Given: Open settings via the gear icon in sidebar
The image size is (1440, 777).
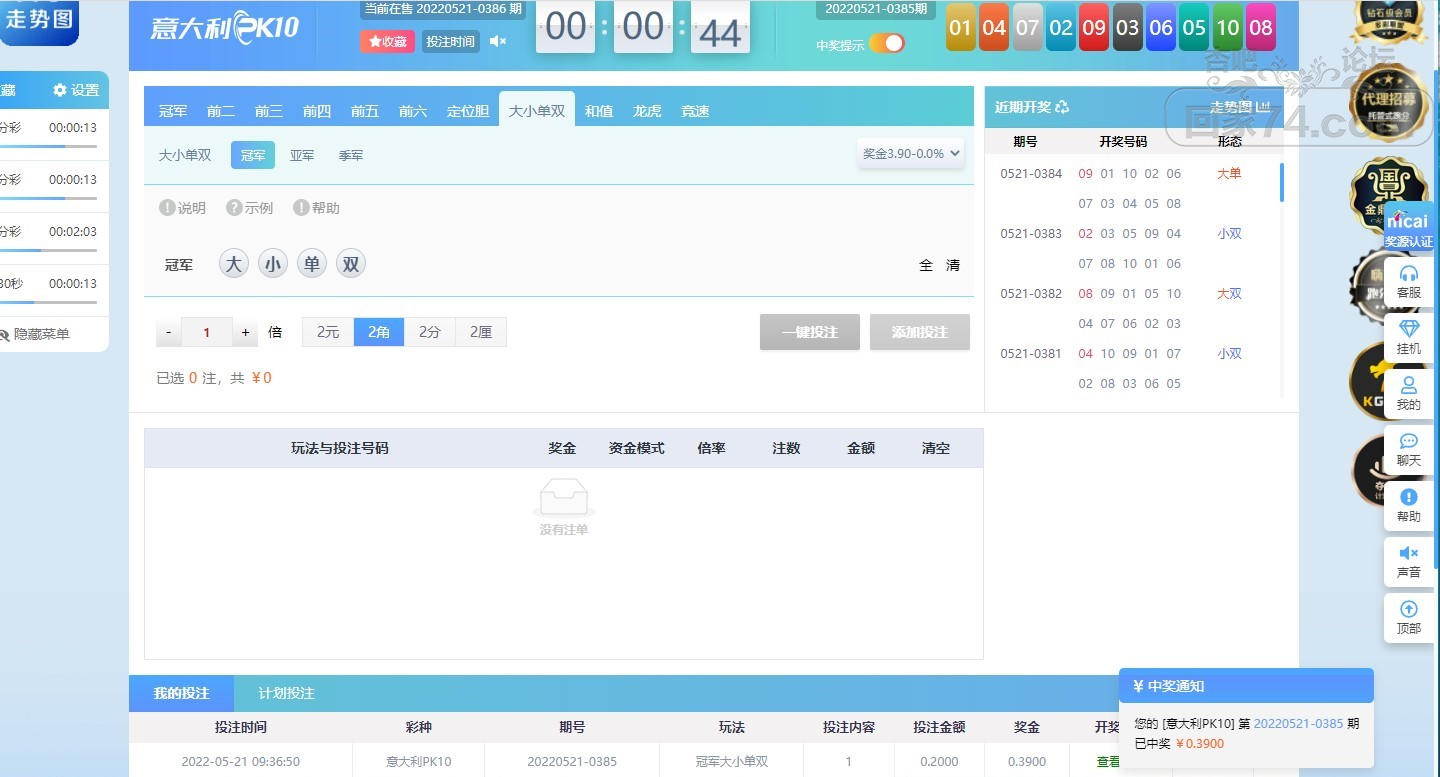Looking at the screenshot, I should coord(60,90).
